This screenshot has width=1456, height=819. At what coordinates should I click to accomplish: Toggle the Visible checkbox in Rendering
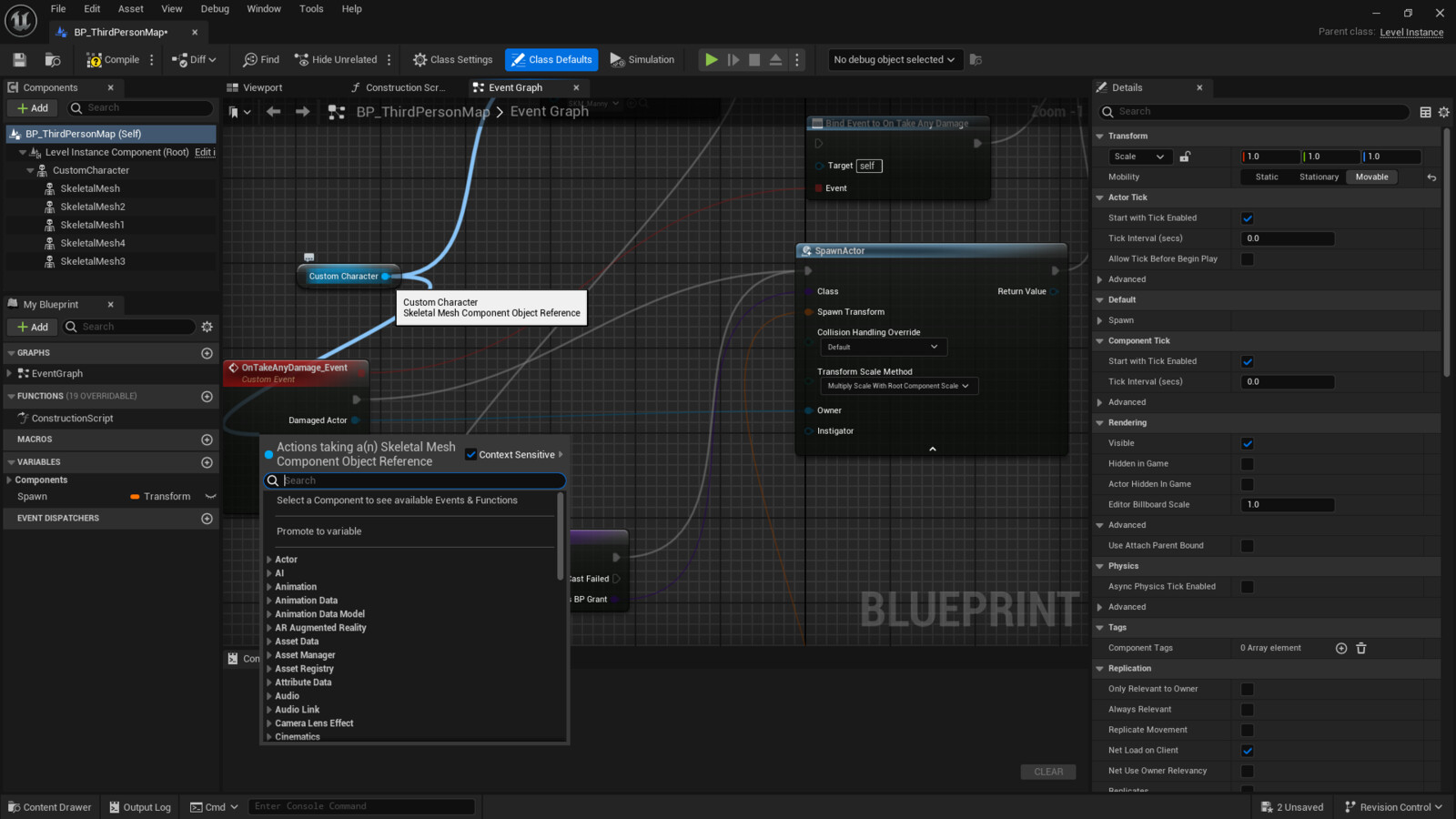point(1248,444)
